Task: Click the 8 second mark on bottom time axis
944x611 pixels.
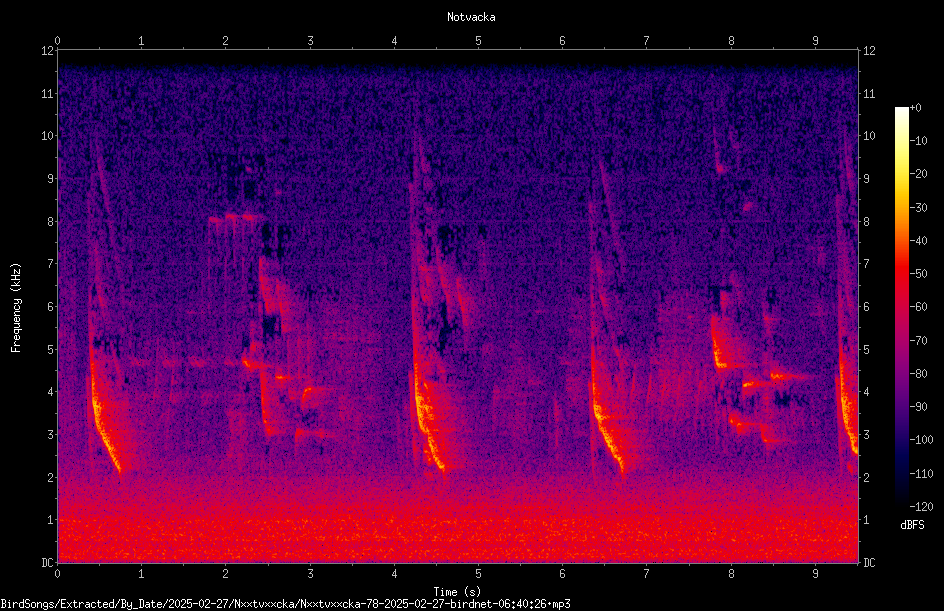Action: coord(731,574)
